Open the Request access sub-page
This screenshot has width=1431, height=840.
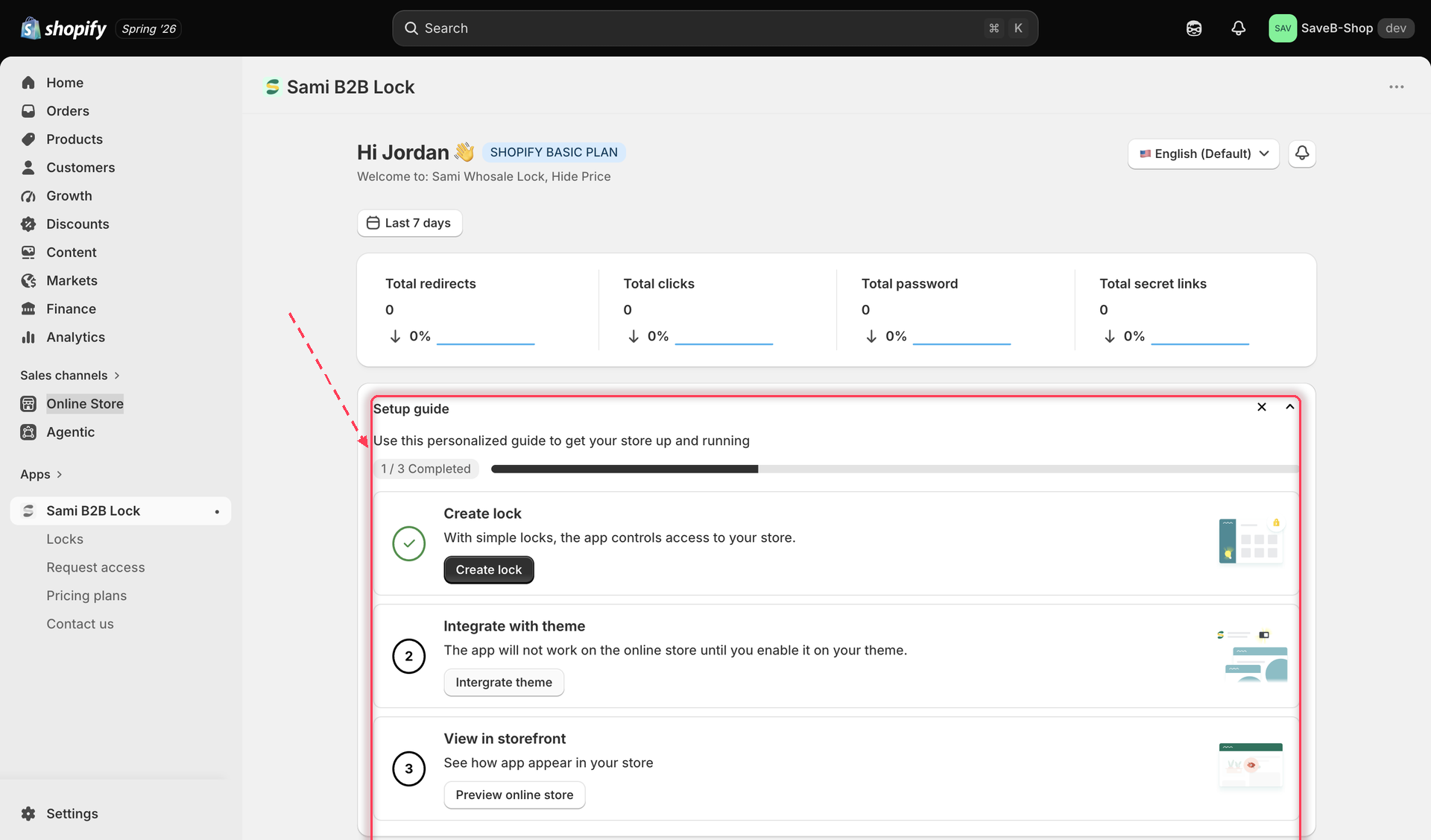[95, 567]
